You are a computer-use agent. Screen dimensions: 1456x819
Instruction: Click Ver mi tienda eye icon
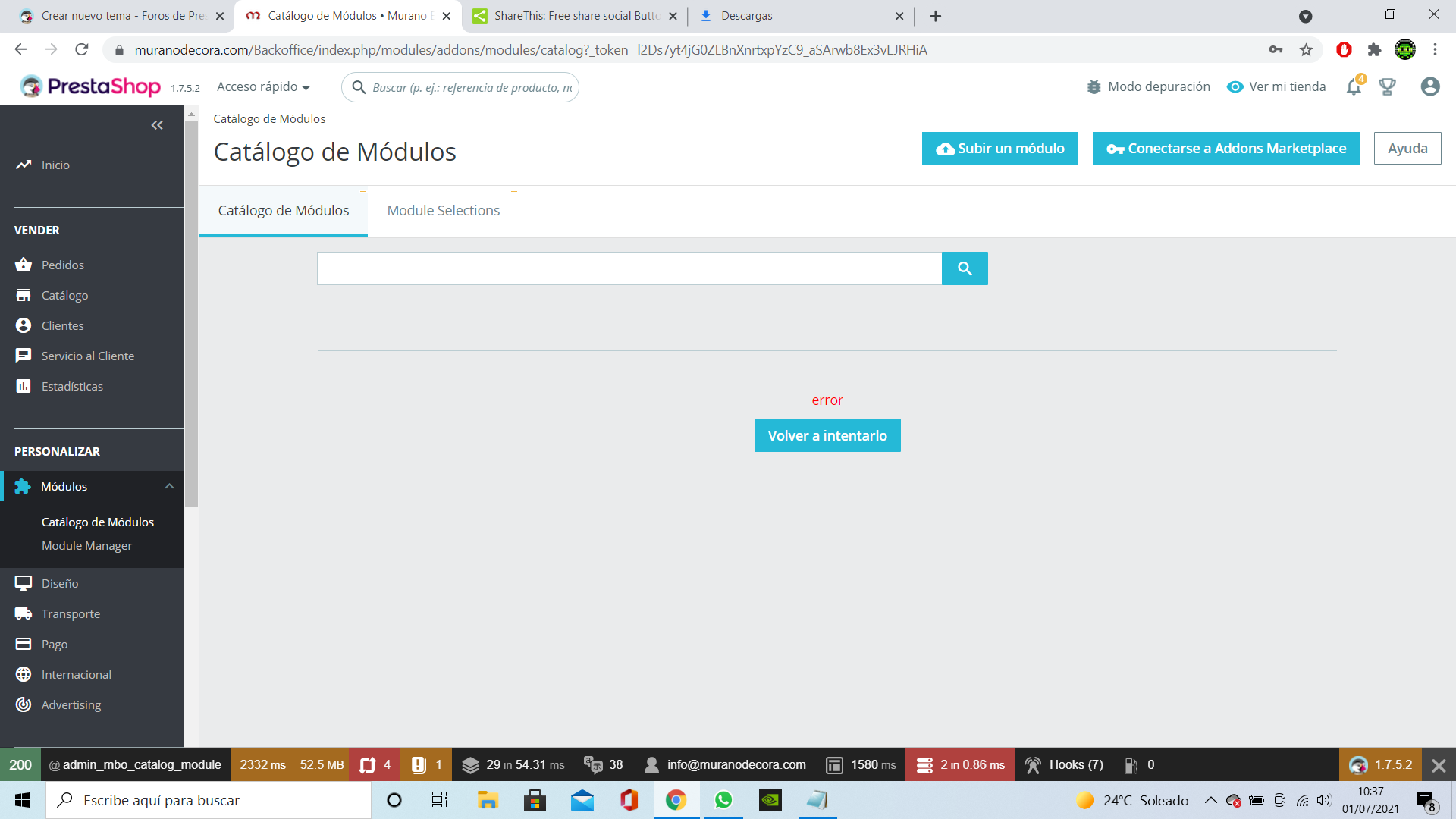pos(1235,87)
